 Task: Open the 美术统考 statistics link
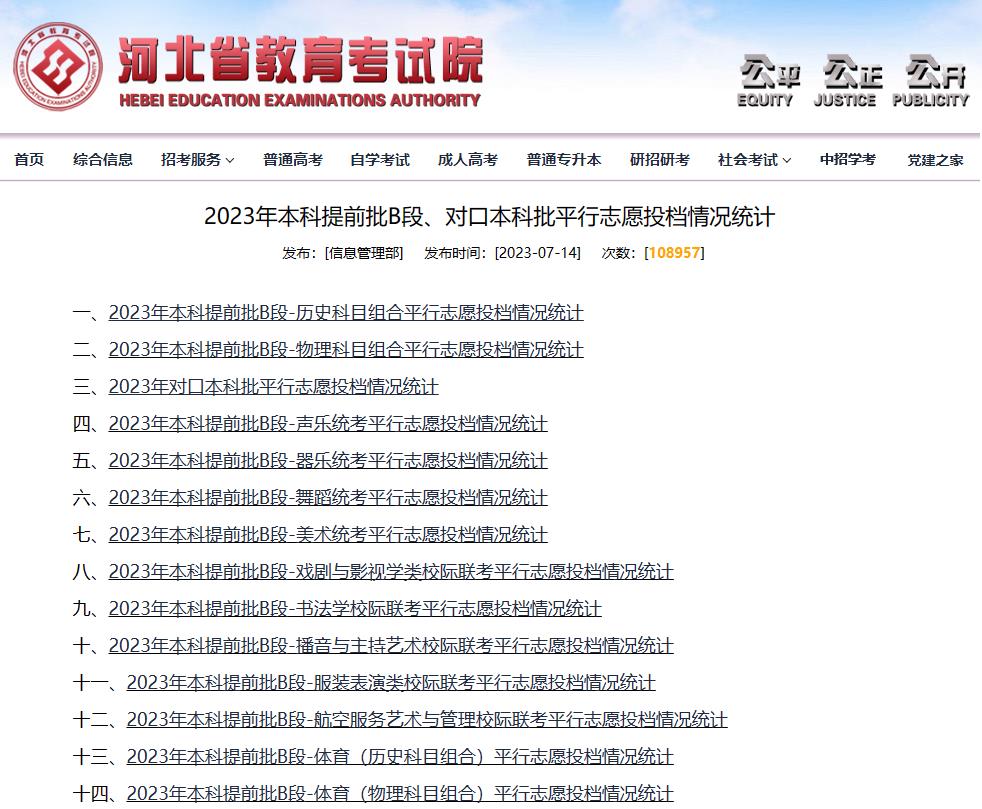[x=328, y=534]
